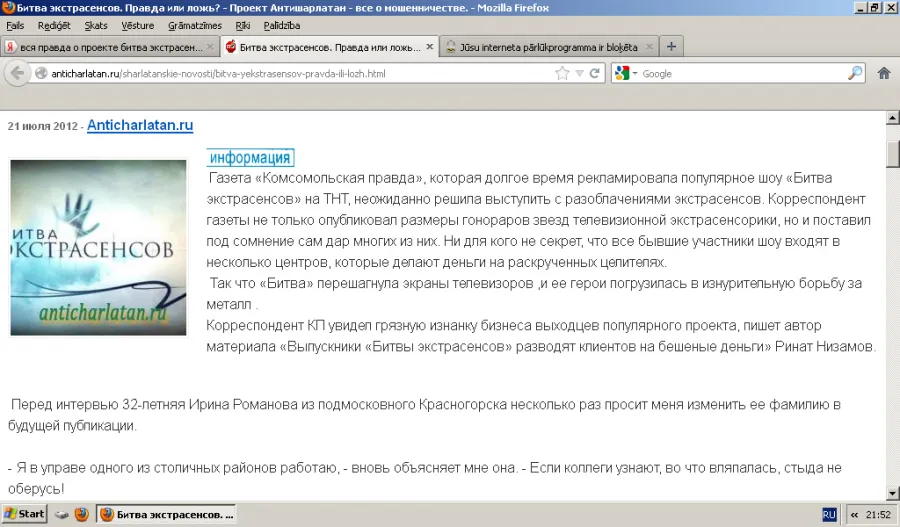
Task: Click the vertical scrollbar thumb
Action: 893,153
